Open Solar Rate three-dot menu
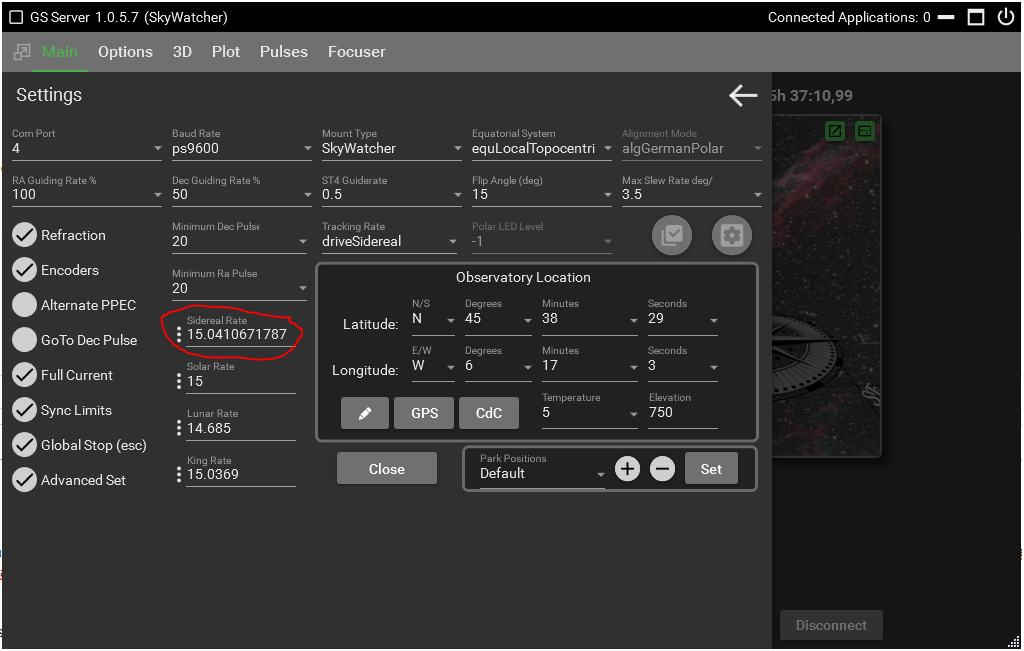 179,381
